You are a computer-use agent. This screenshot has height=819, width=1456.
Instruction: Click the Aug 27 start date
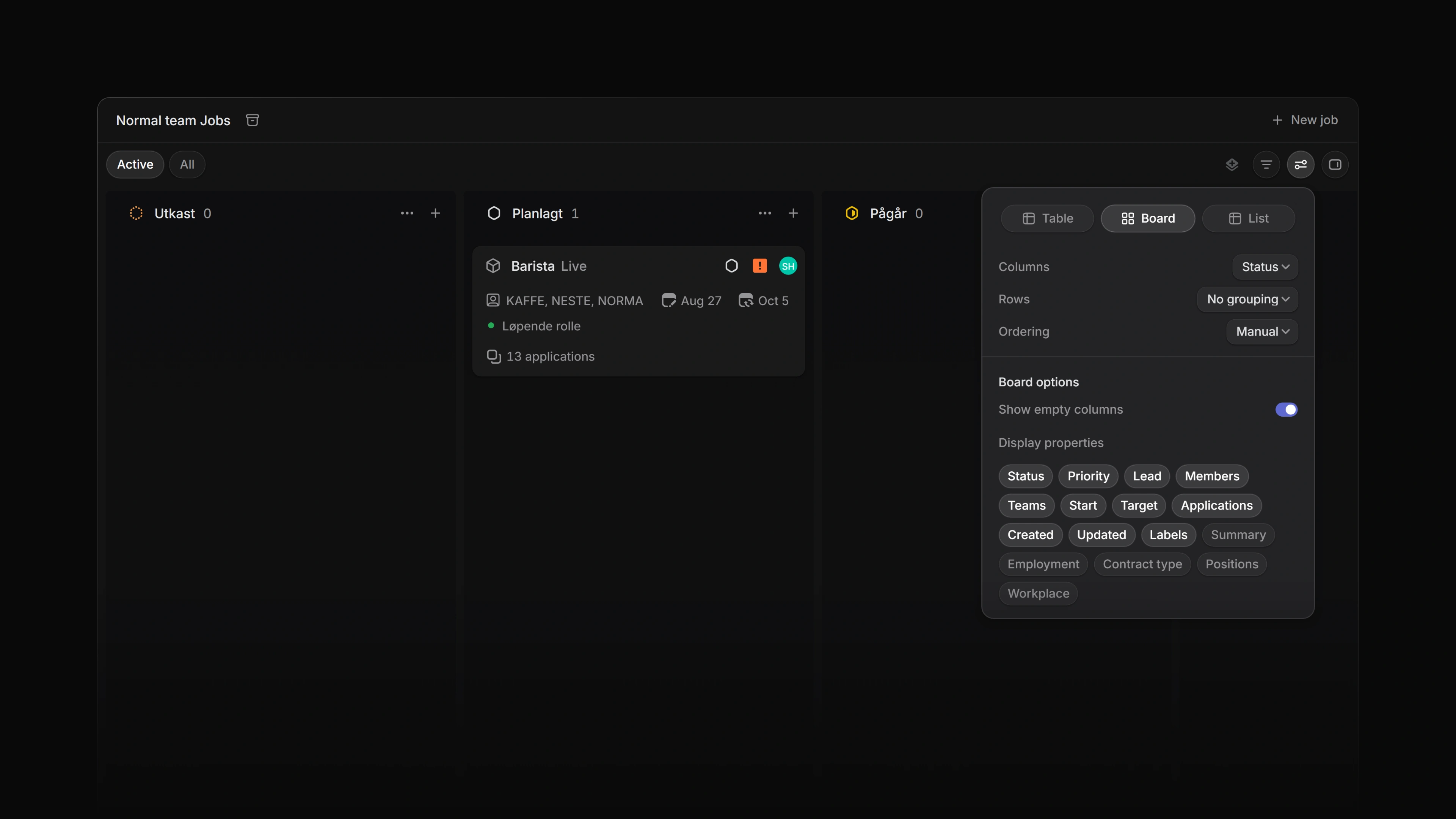click(x=692, y=300)
